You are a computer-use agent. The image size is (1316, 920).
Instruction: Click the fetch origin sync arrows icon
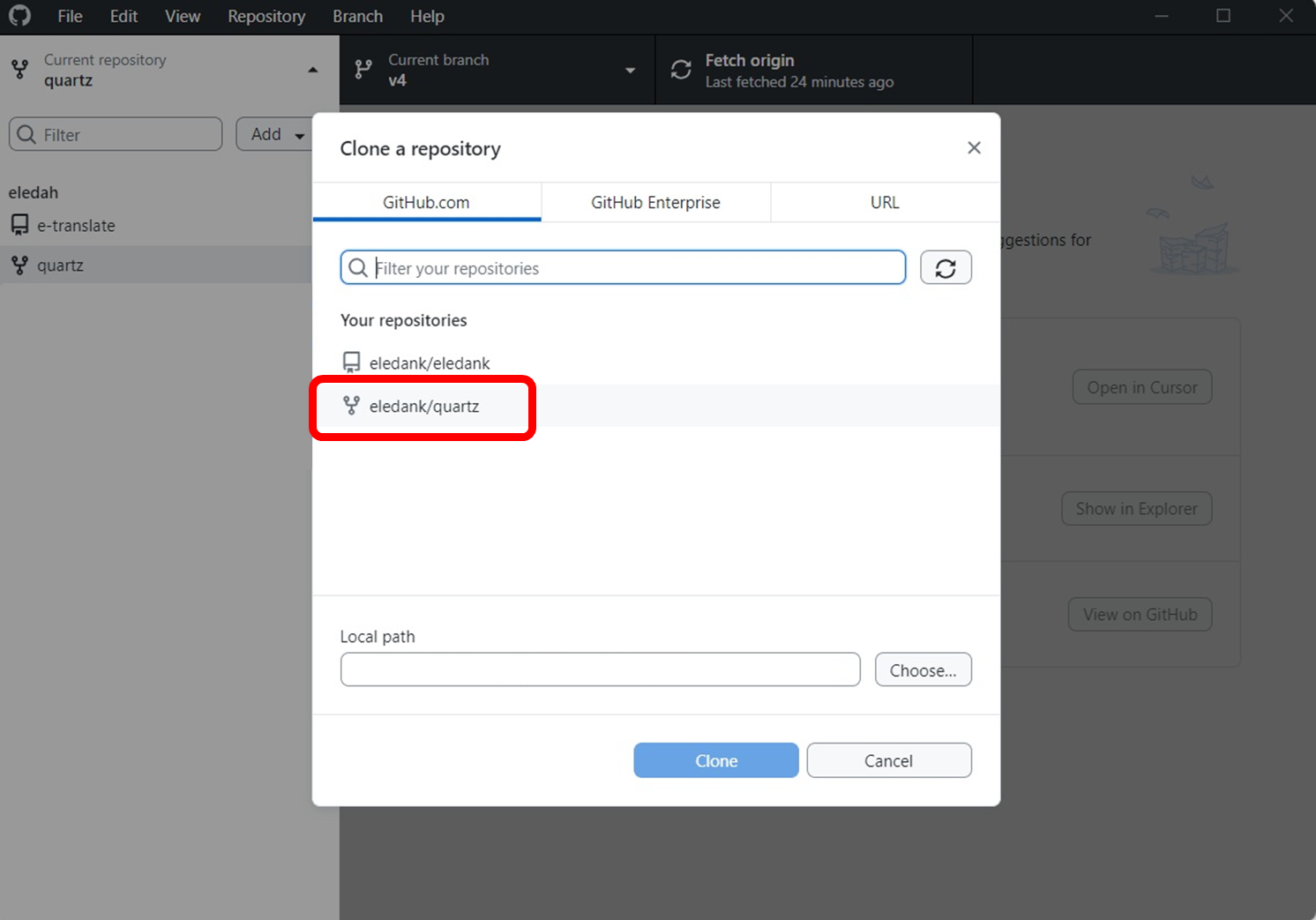[x=681, y=70]
